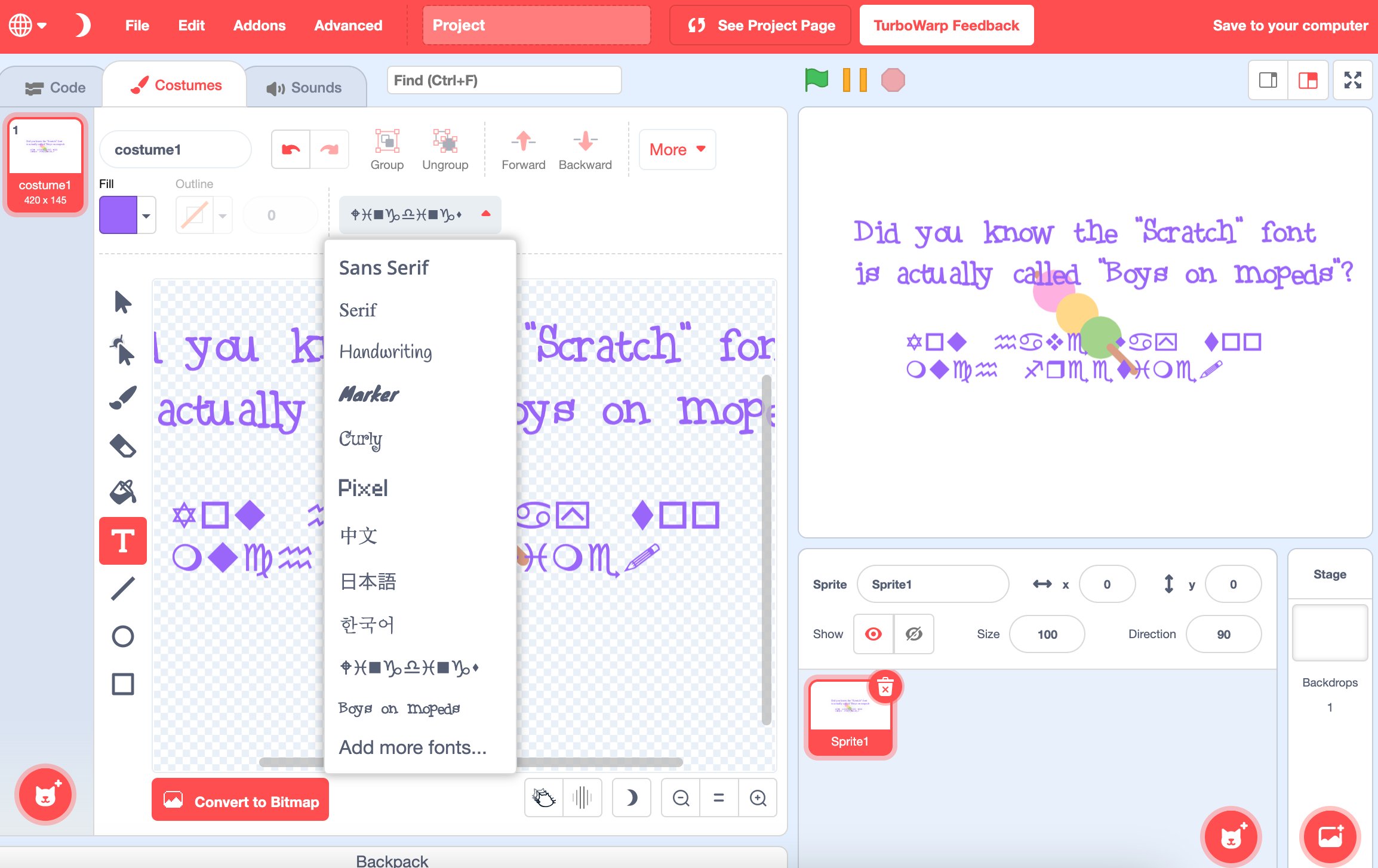This screenshot has width=1378, height=868.
Task: Select the arrow Select tool
Action: 123,302
